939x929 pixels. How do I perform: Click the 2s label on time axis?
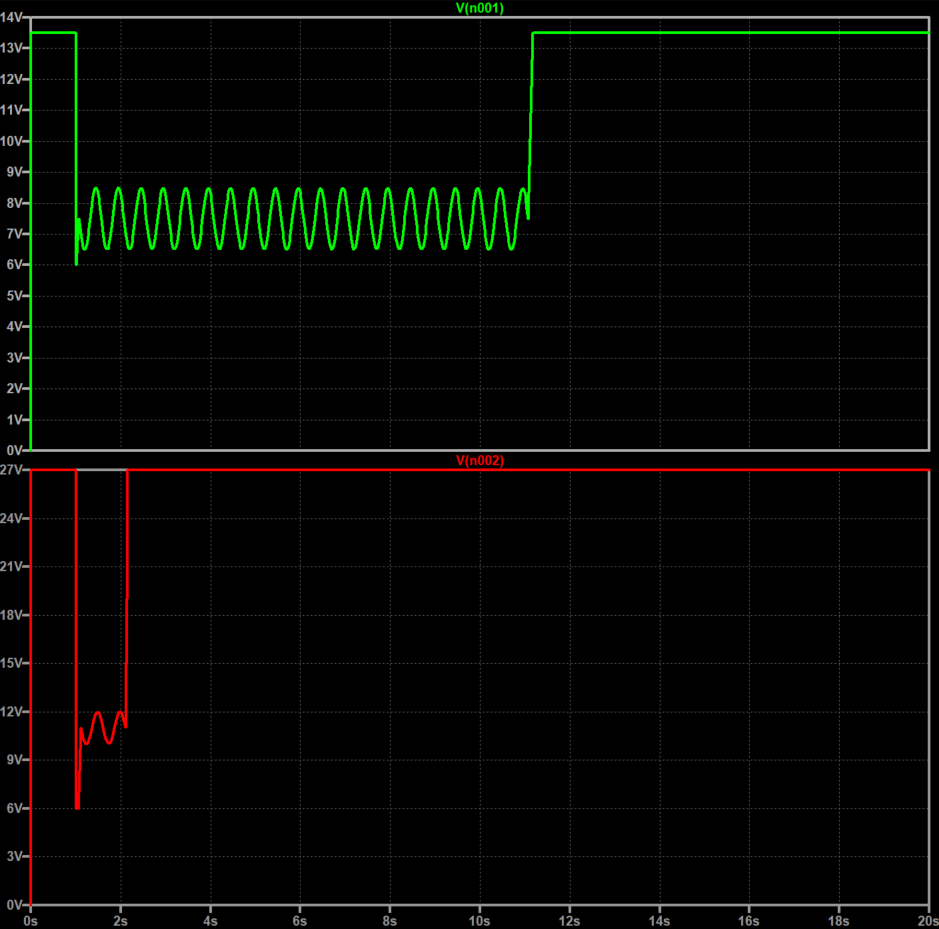pyautogui.click(x=120, y=921)
